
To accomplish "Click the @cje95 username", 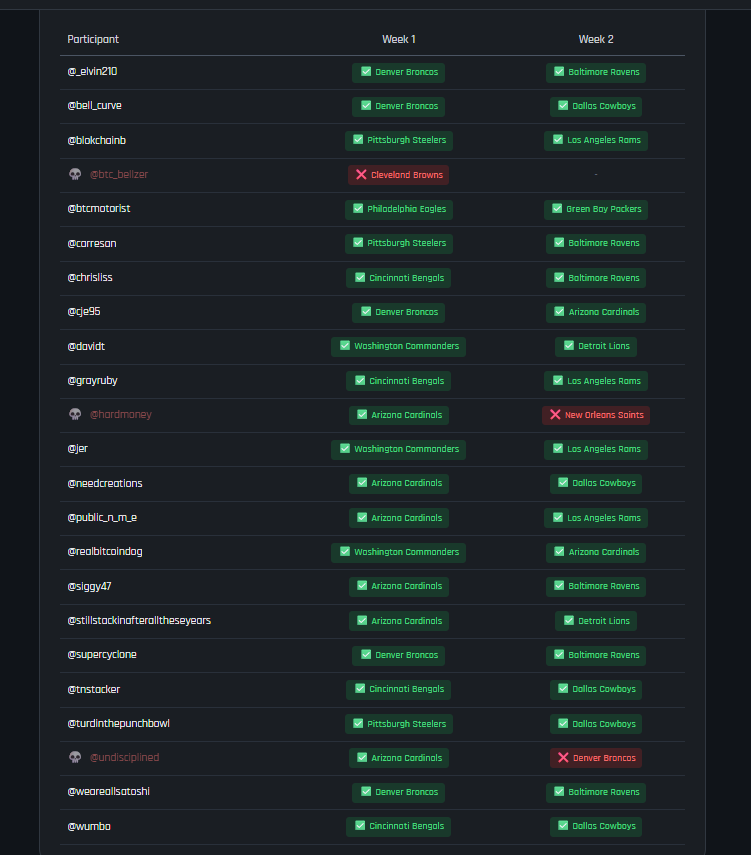I will click(84, 311).
